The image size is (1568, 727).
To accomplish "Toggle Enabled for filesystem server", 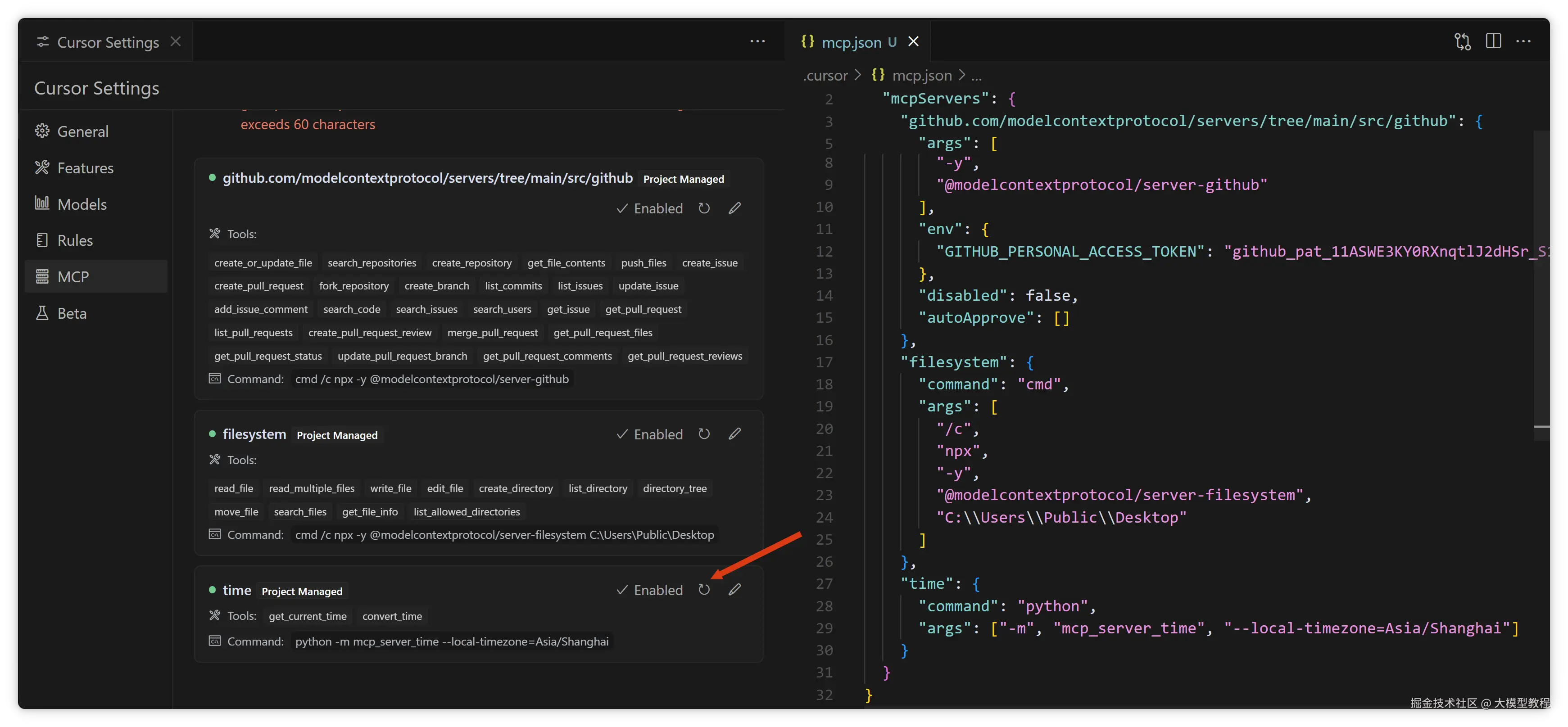I will point(649,434).
